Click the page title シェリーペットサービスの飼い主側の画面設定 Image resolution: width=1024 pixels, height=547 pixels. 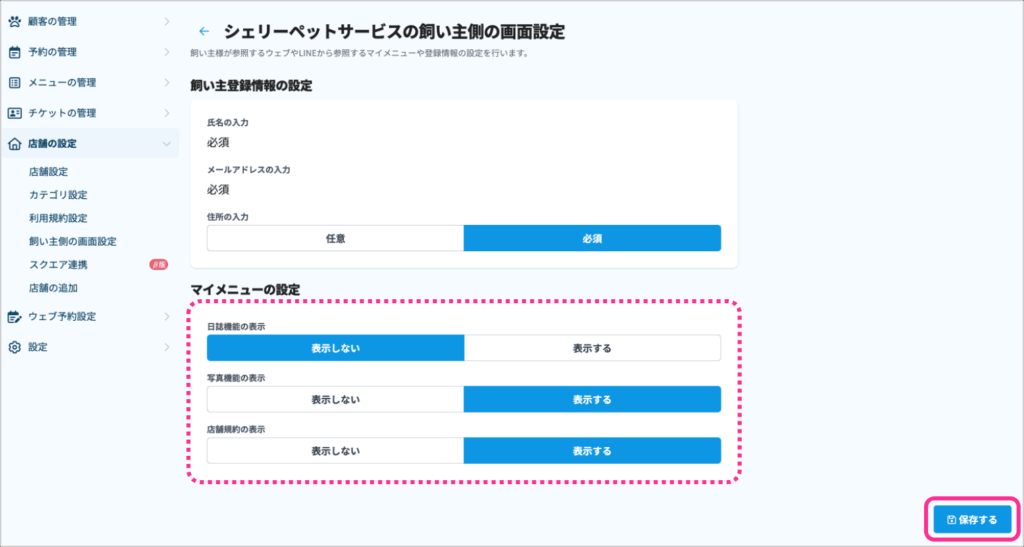(x=394, y=31)
